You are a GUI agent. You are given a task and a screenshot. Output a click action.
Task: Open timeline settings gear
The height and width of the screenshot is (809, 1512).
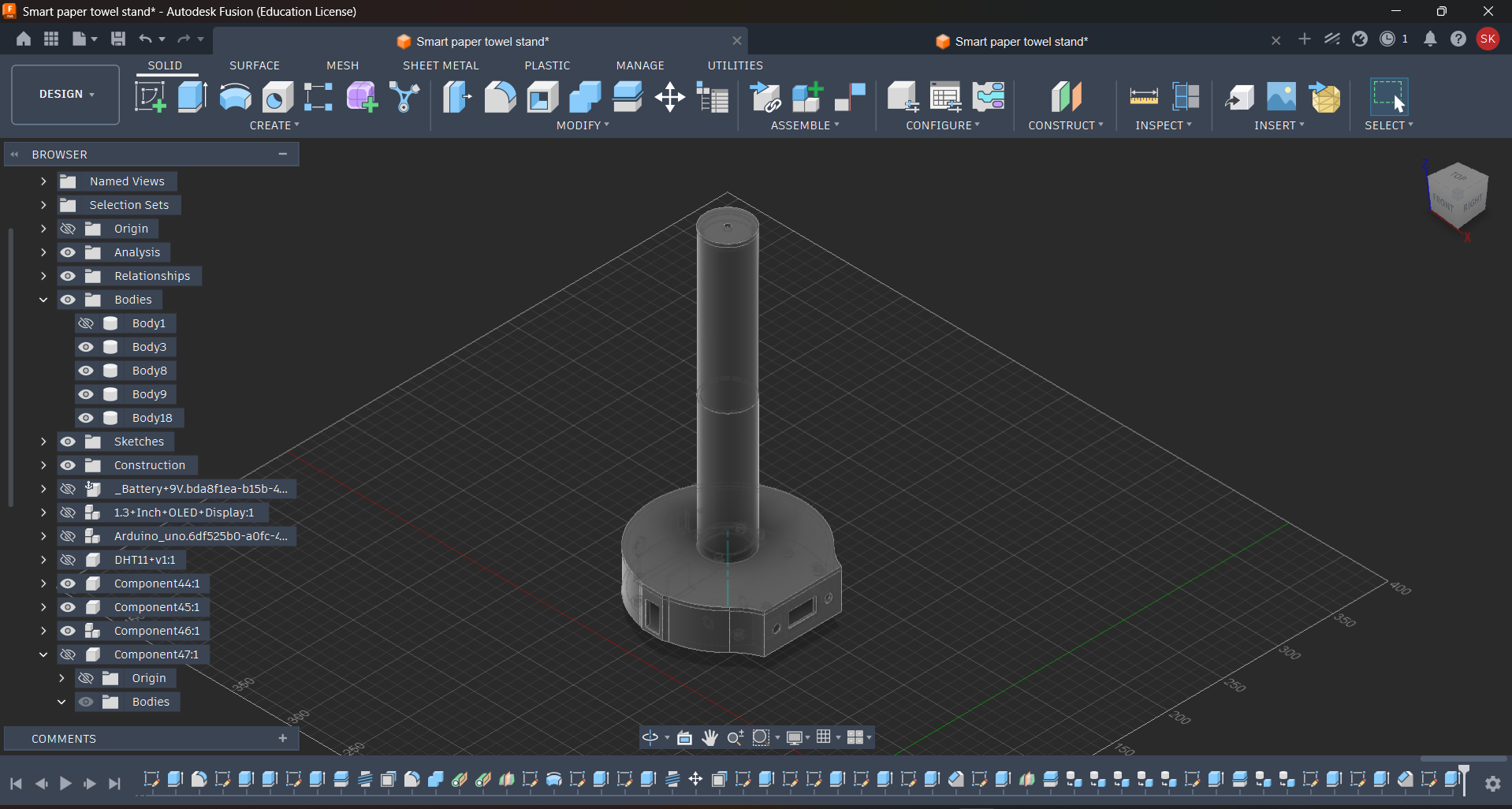coord(1493,783)
